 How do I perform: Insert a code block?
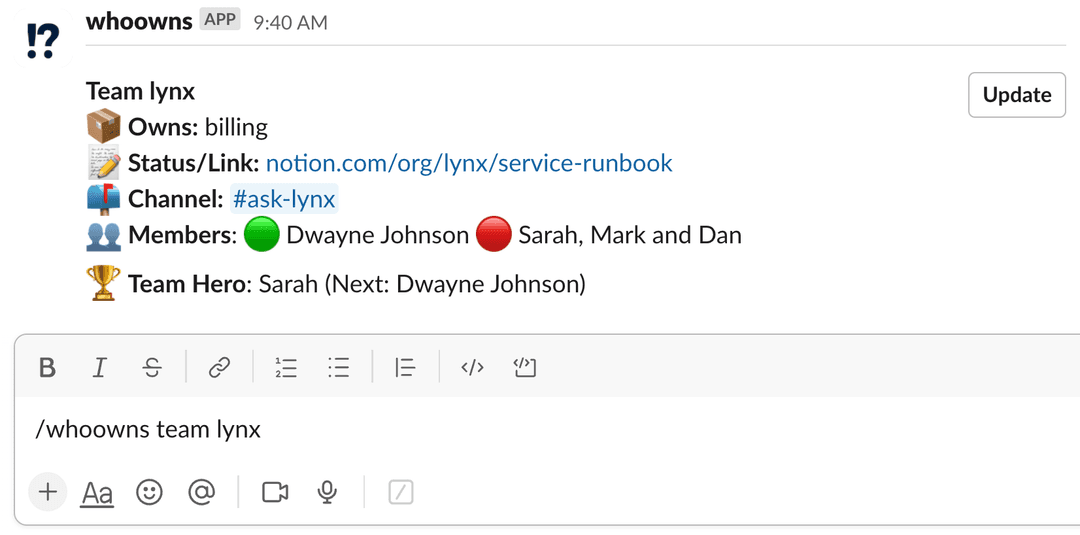pyautogui.click(x=524, y=368)
